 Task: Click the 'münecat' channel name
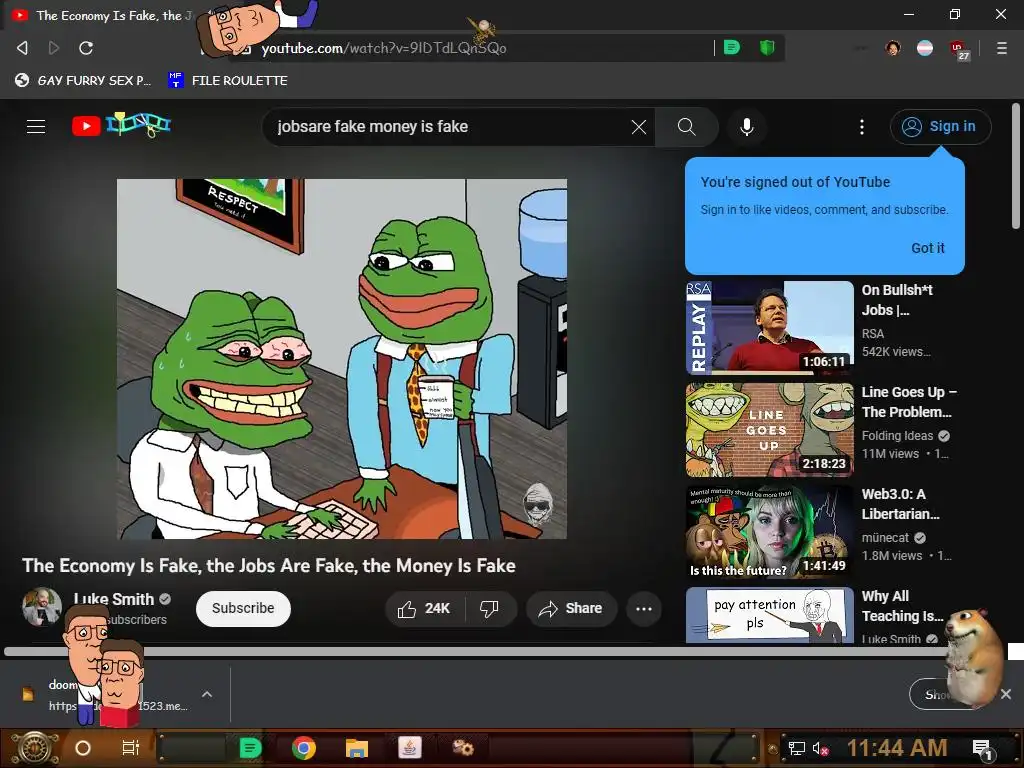[885, 537]
